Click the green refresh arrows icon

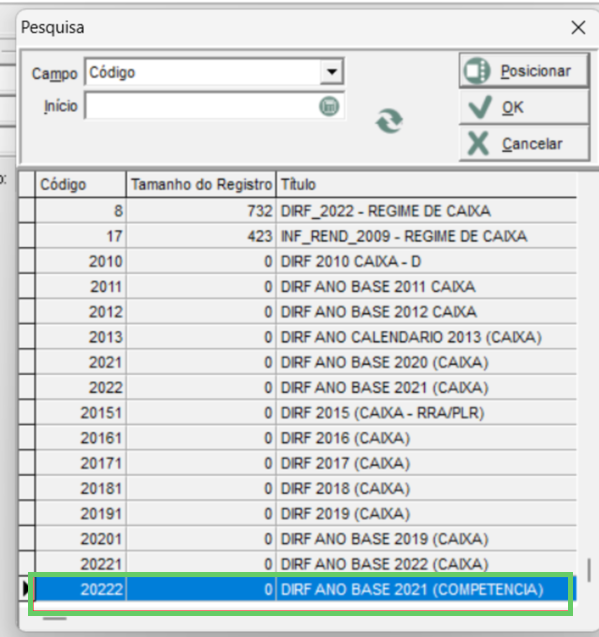coord(389,121)
